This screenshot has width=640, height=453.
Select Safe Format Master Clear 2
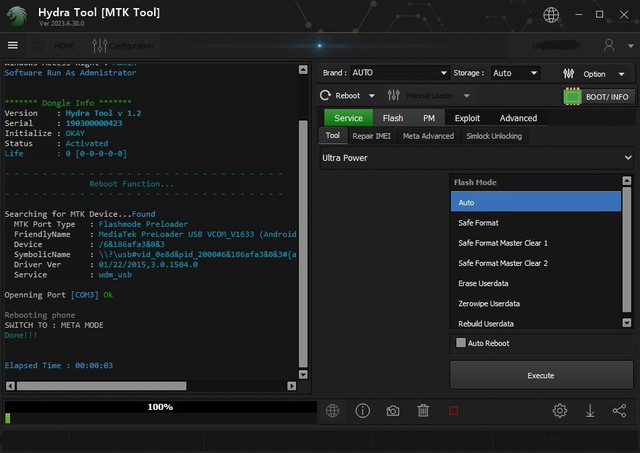click(536, 263)
